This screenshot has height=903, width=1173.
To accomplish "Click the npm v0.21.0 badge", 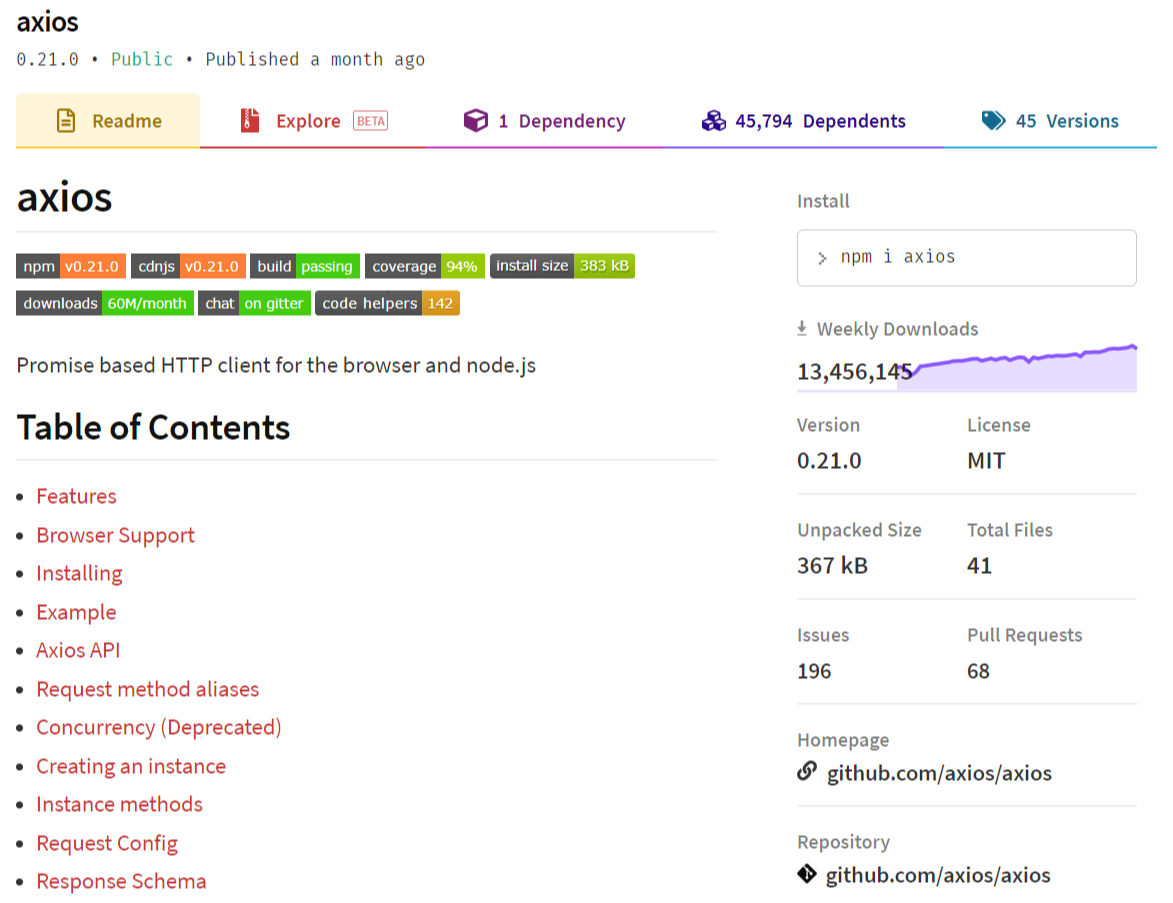I will click(71, 266).
